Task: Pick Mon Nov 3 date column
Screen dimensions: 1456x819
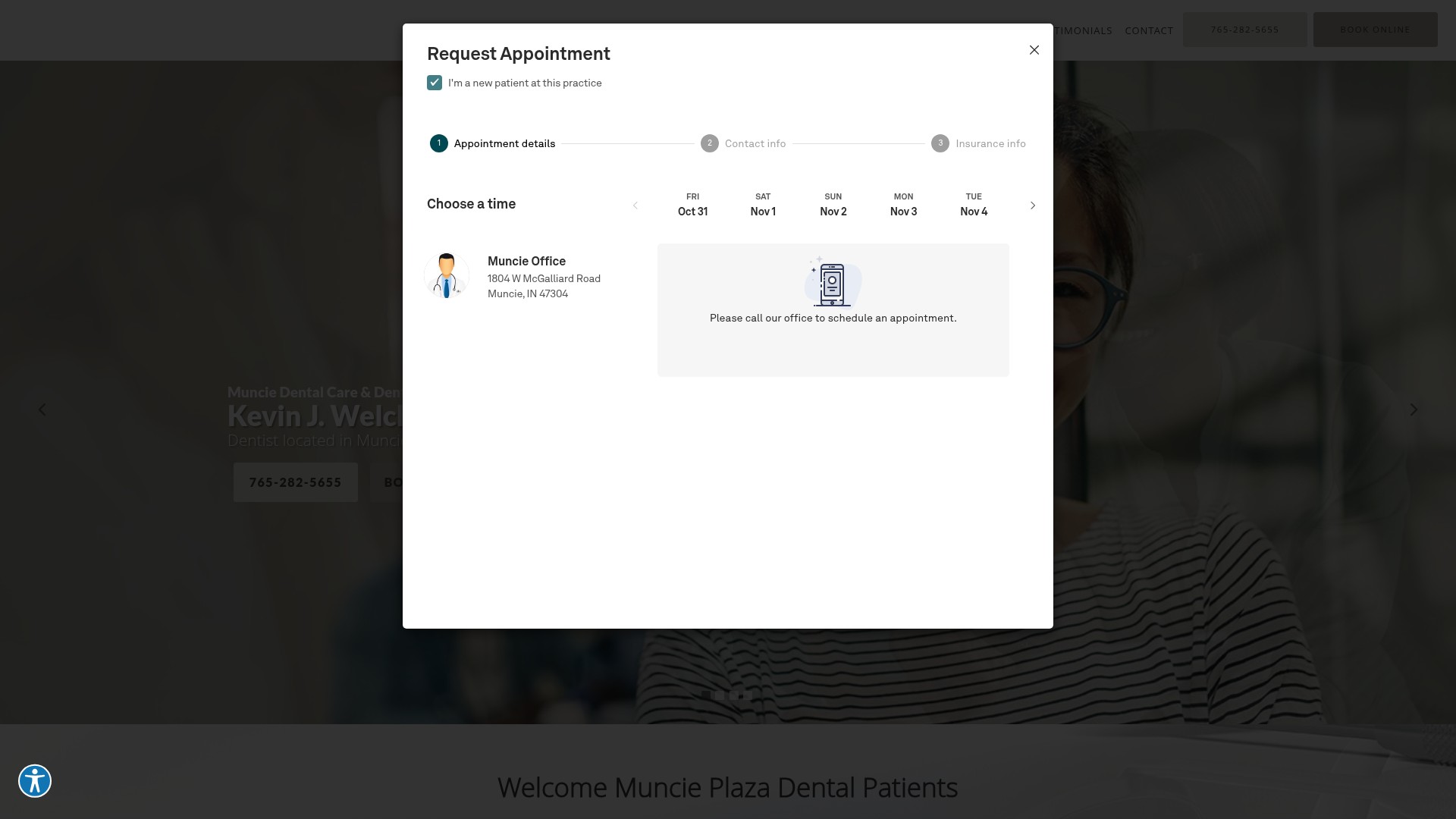Action: pos(904,205)
